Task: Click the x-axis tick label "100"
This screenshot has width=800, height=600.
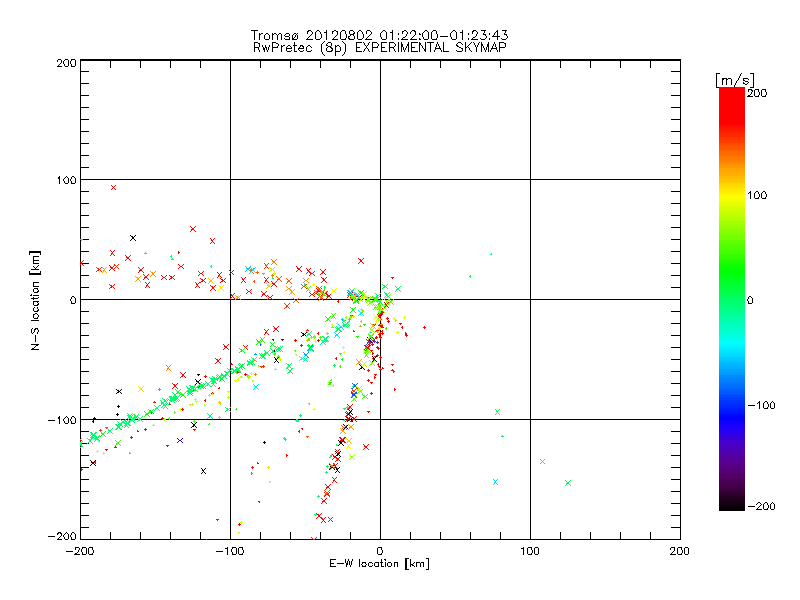Action: pyautogui.click(x=530, y=552)
